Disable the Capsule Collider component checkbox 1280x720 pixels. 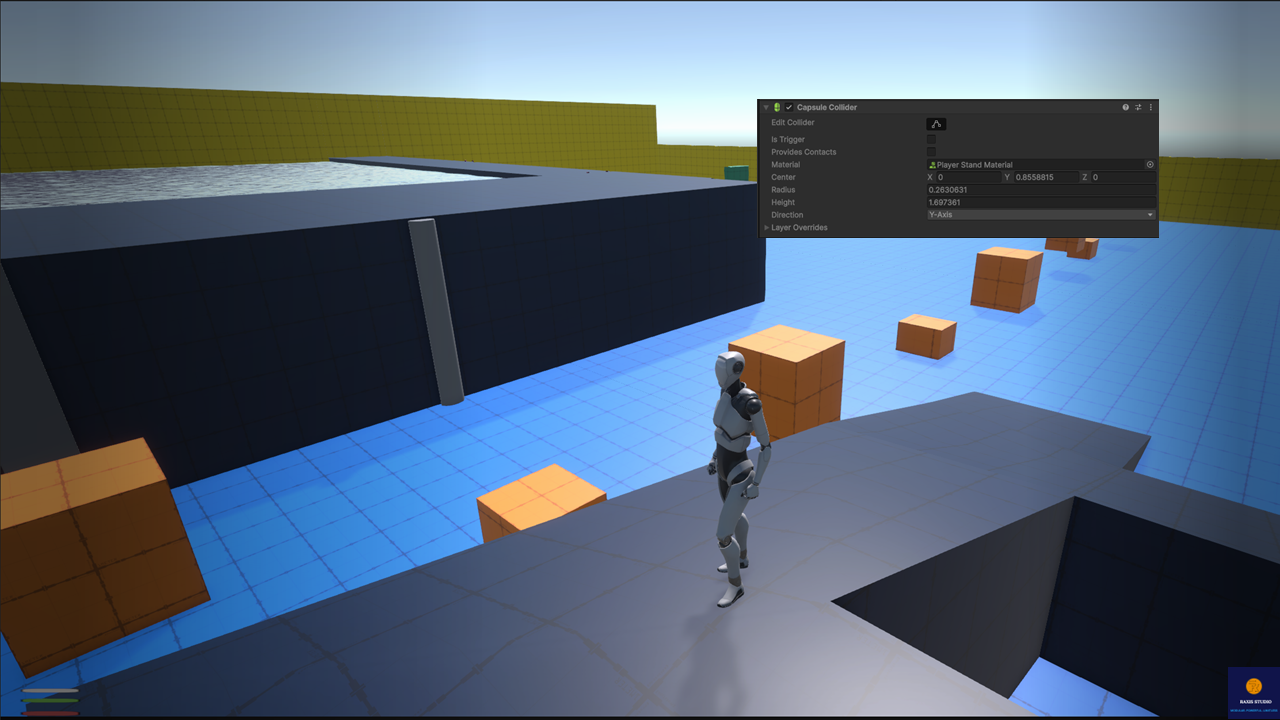(788, 107)
